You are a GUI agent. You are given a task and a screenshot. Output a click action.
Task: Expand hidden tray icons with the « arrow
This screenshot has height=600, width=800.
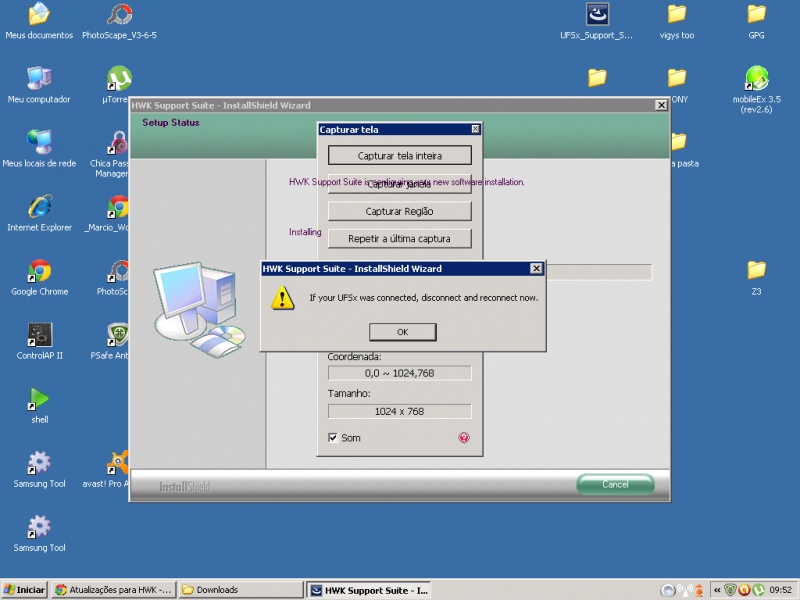click(717, 590)
